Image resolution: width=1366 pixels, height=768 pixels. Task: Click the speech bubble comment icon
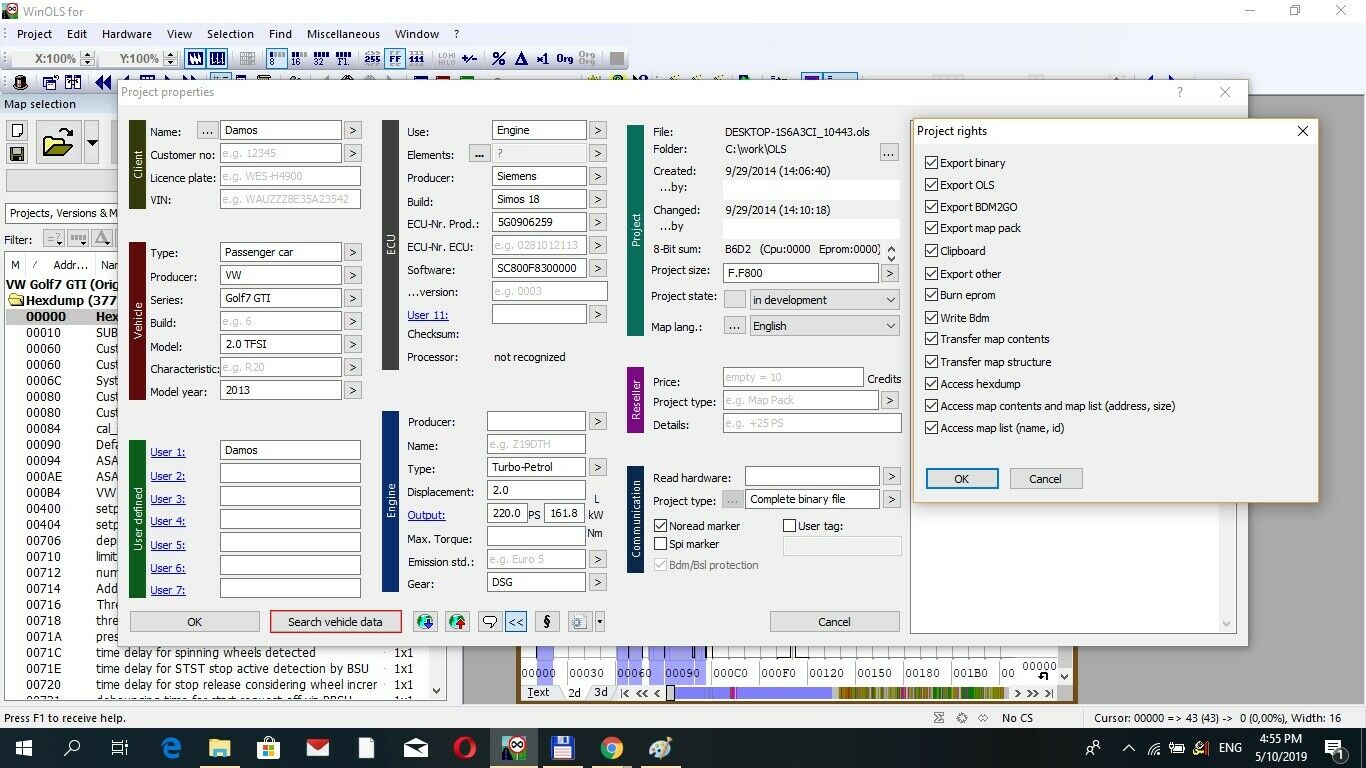(490, 622)
